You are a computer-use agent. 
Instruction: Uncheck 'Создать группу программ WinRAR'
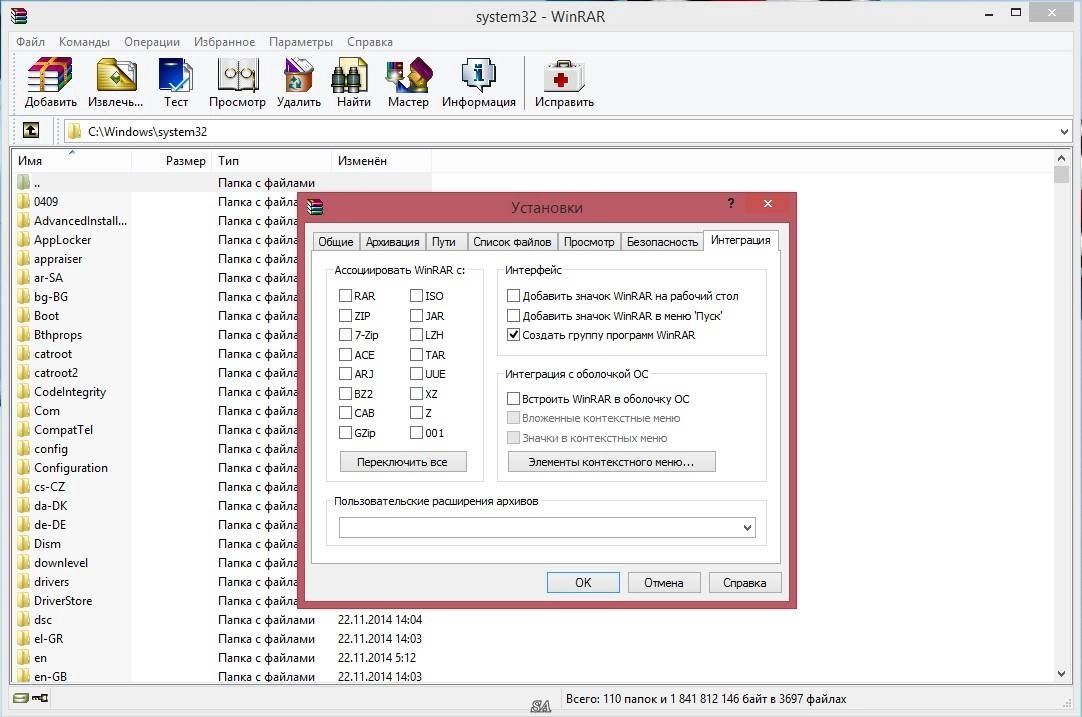point(513,335)
